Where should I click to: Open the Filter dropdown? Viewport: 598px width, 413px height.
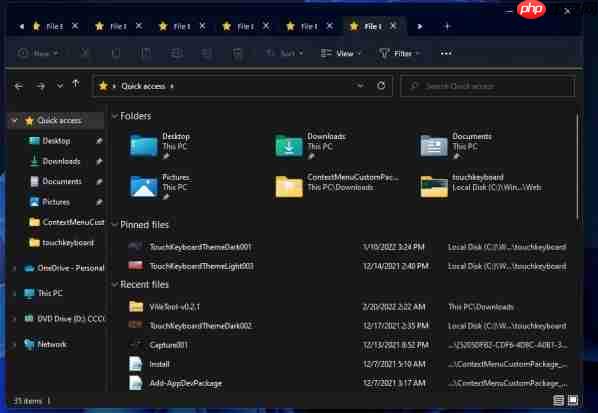399,53
